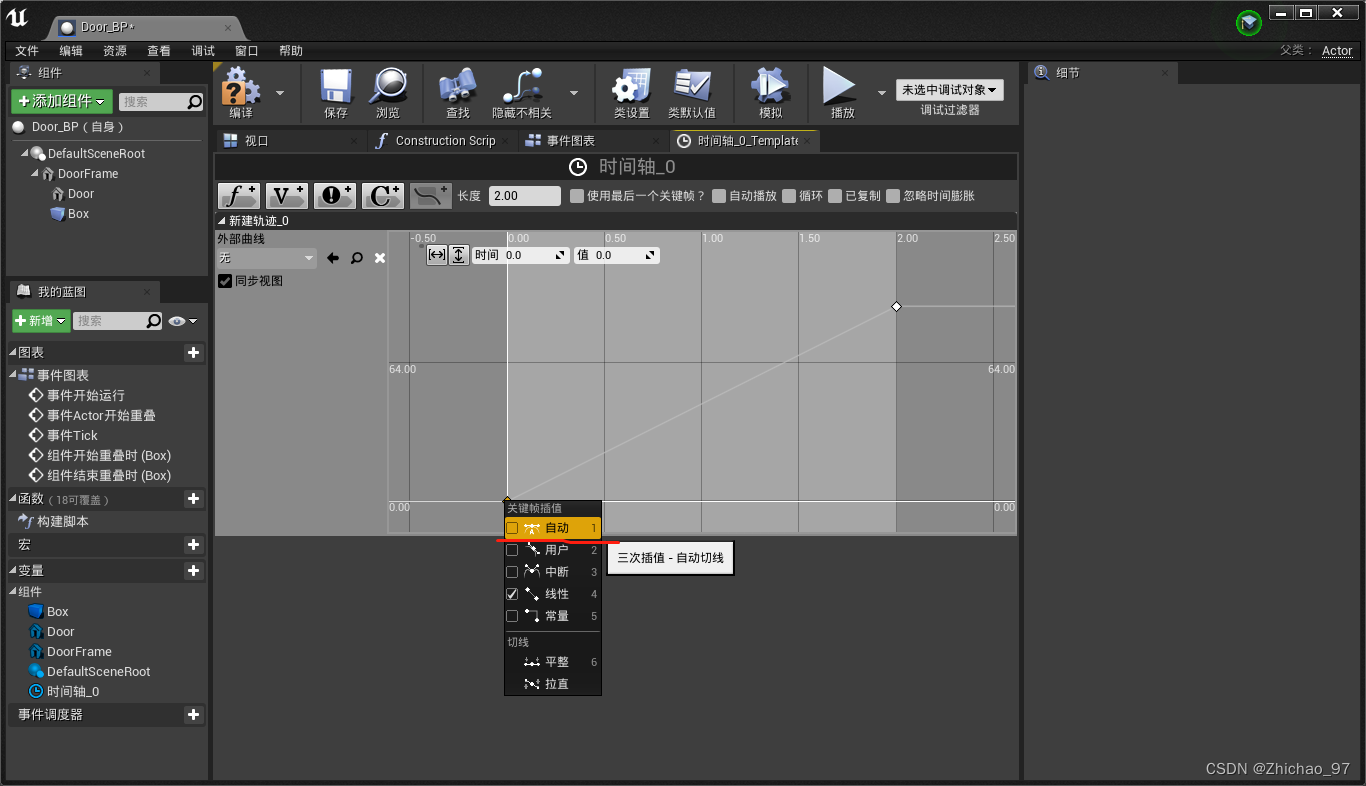Open Class Settings (类设置) gear icon
The height and width of the screenshot is (786, 1366).
(631, 90)
